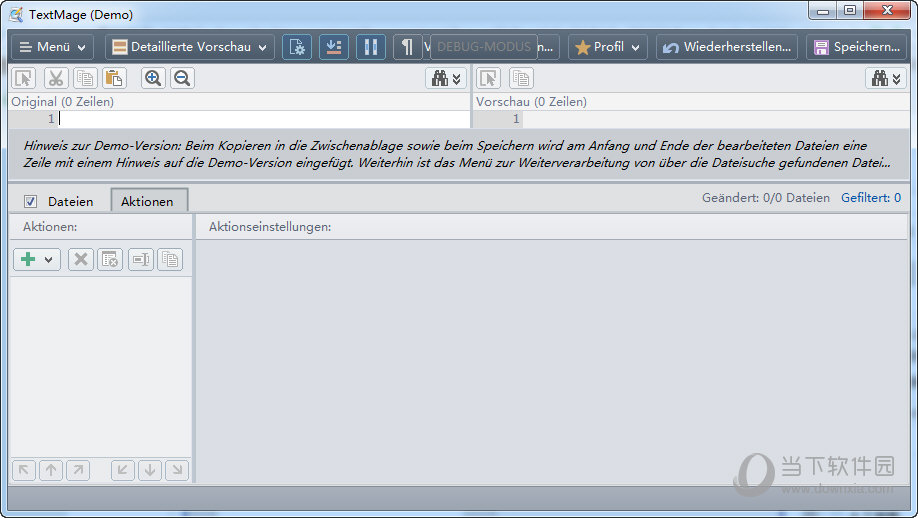Click copy icon in Original pane
Screen dimensions: 918x518
click(85, 78)
